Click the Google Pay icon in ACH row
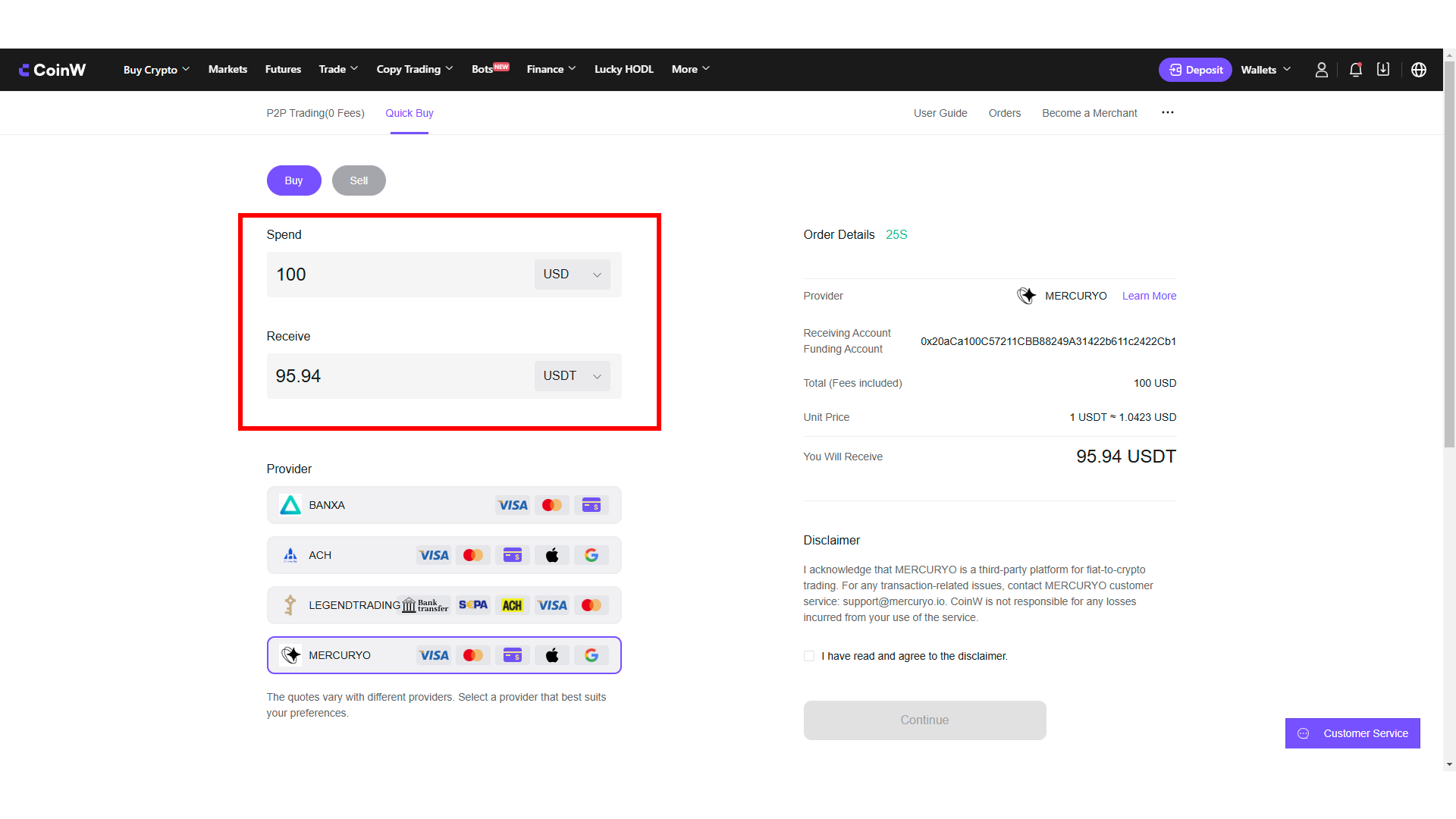The width and height of the screenshot is (1456, 819). click(591, 555)
